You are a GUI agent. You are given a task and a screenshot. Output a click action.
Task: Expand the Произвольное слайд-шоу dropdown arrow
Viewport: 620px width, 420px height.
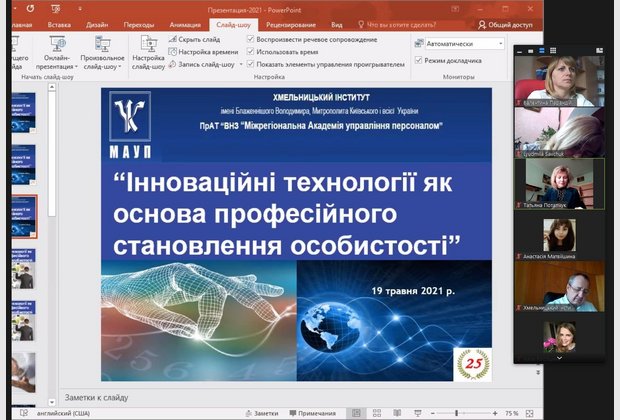pos(119,66)
